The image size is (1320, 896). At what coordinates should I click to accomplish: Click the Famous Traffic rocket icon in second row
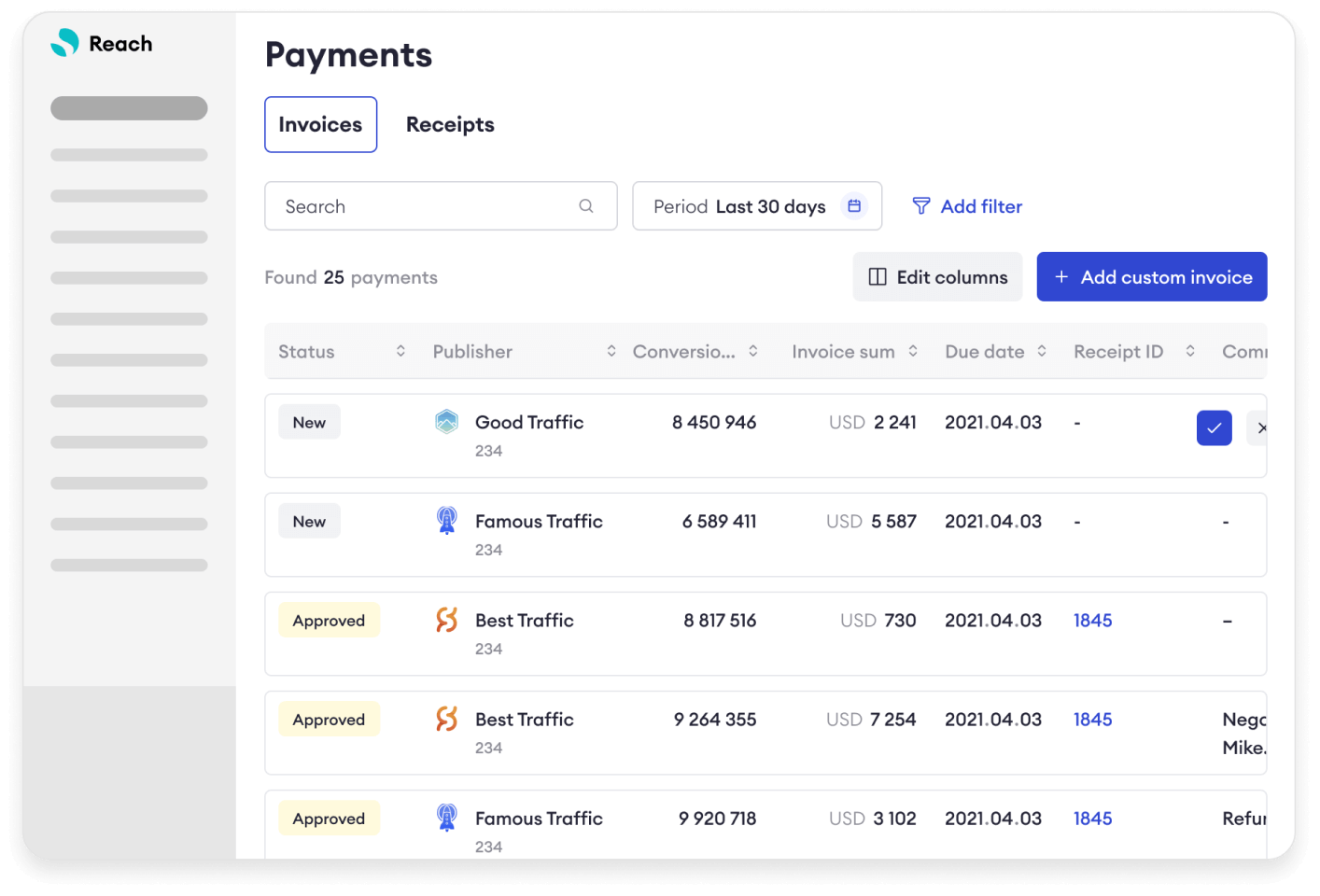click(447, 521)
